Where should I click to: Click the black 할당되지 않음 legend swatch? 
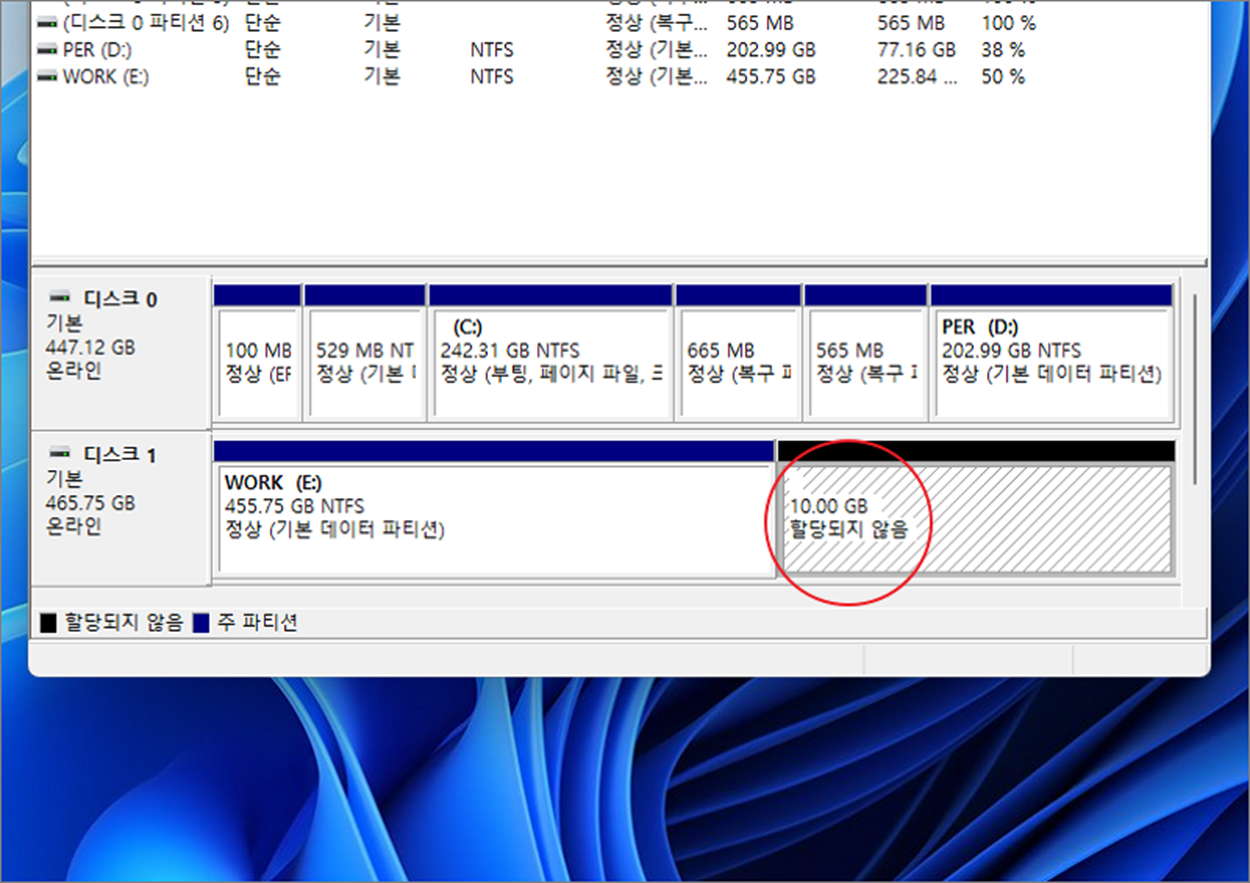click(x=48, y=623)
